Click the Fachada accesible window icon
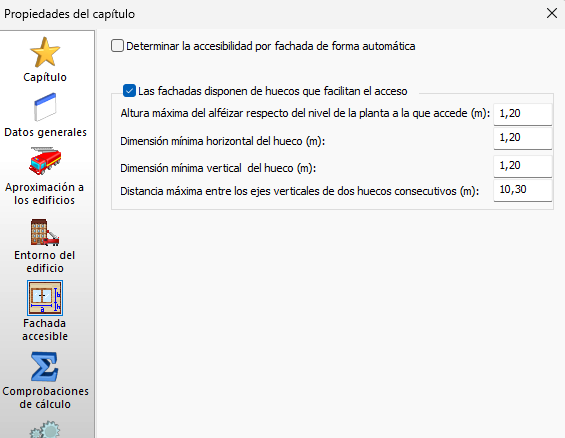 tap(45, 298)
